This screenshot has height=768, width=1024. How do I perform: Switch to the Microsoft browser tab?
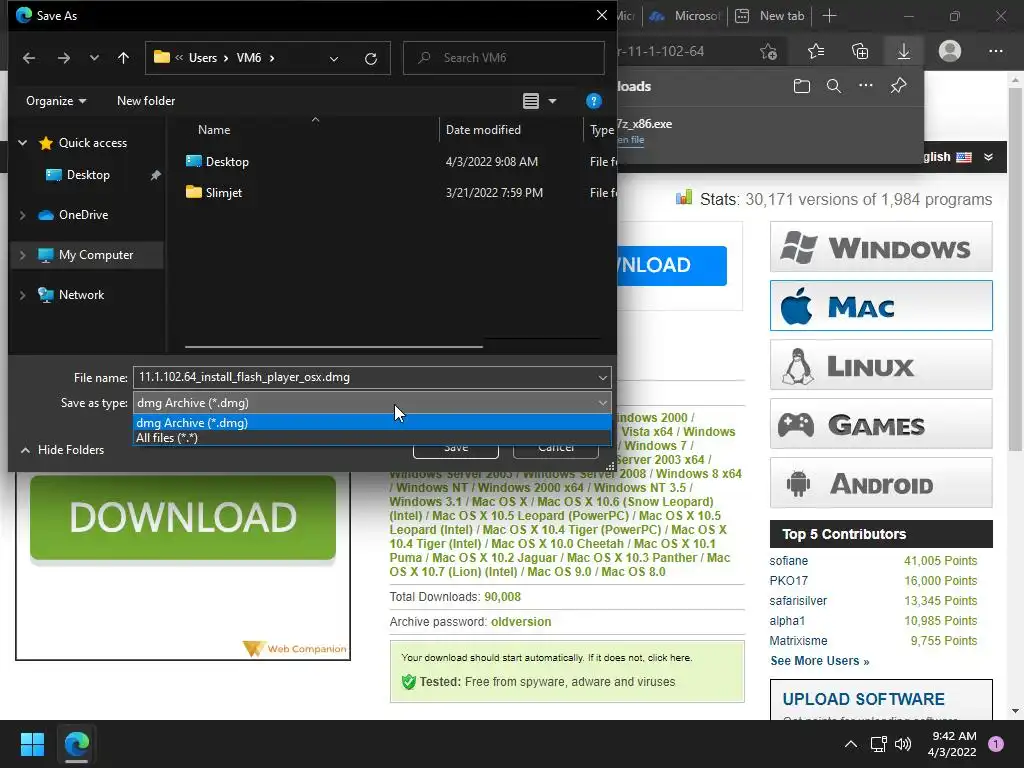coord(685,16)
